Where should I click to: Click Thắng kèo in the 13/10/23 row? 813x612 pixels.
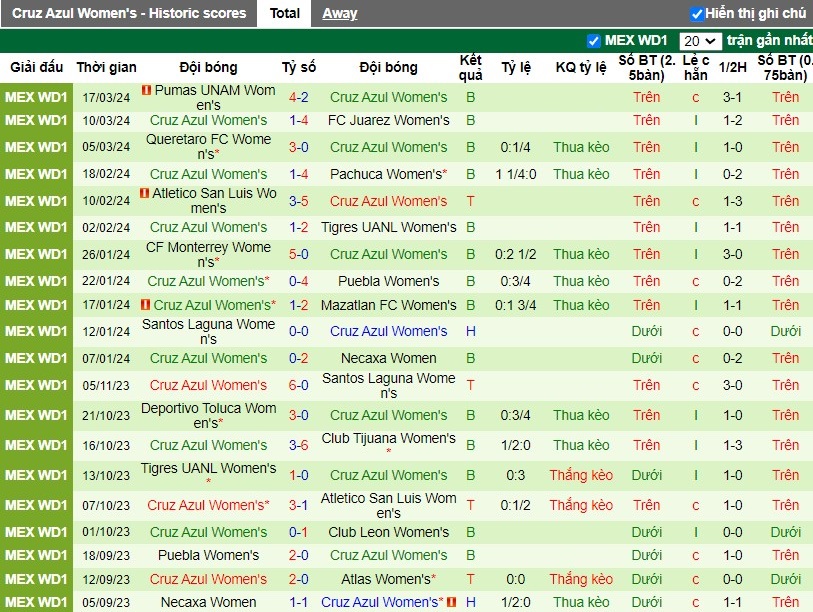click(581, 476)
